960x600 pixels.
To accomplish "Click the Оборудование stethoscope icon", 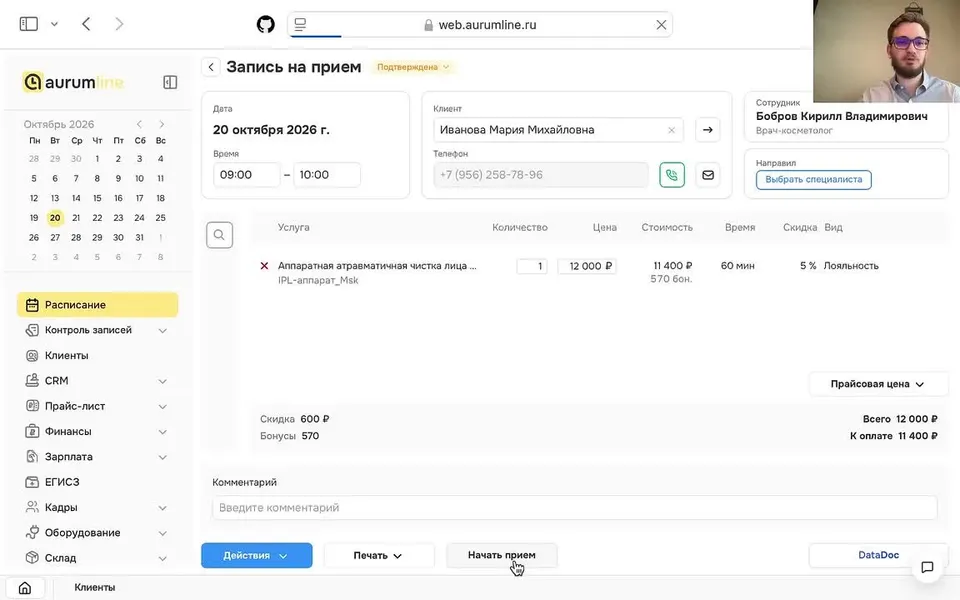I will click(x=32, y=532).
